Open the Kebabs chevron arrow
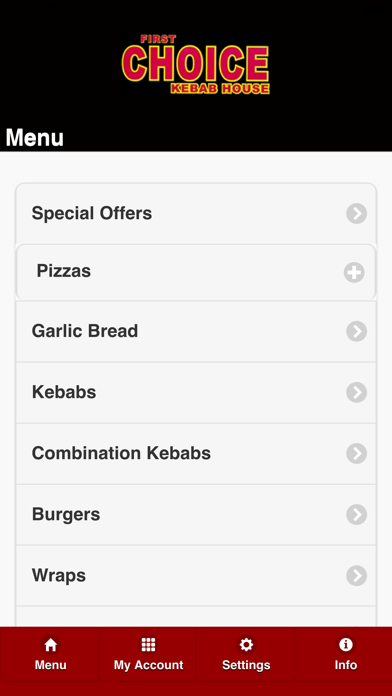392x696 pixels. [x=356, y=392]
